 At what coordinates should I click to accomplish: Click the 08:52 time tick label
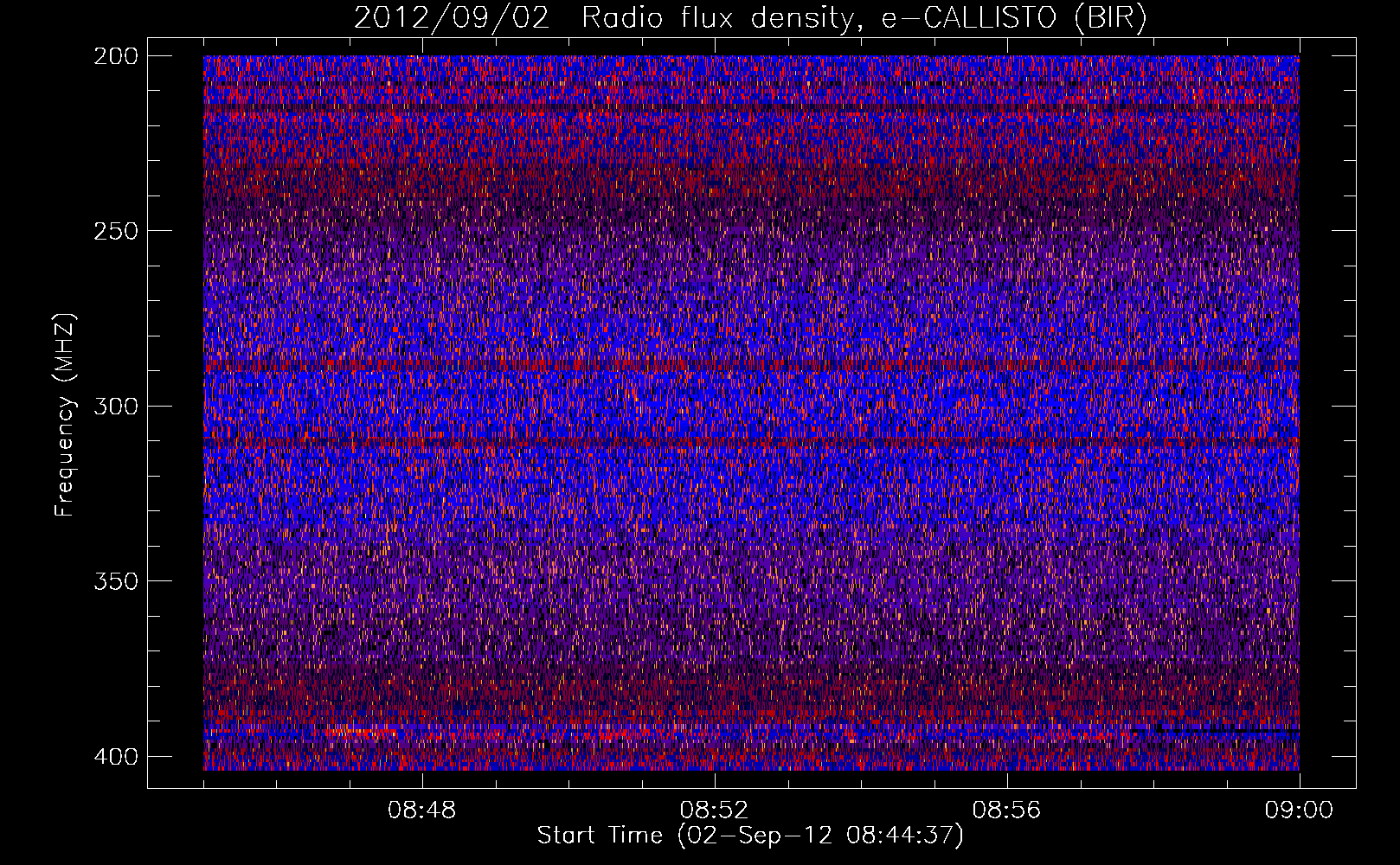point(715,811)
